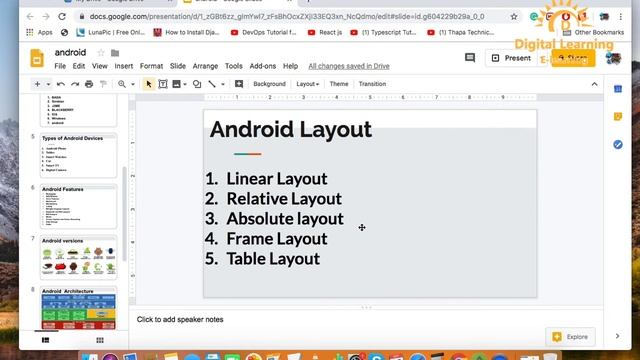Collapse the toolbar with the up chevron
Image resolution: width=640 pixels, height=360 pixels.
pyautogui.click(x=594, y=84)
